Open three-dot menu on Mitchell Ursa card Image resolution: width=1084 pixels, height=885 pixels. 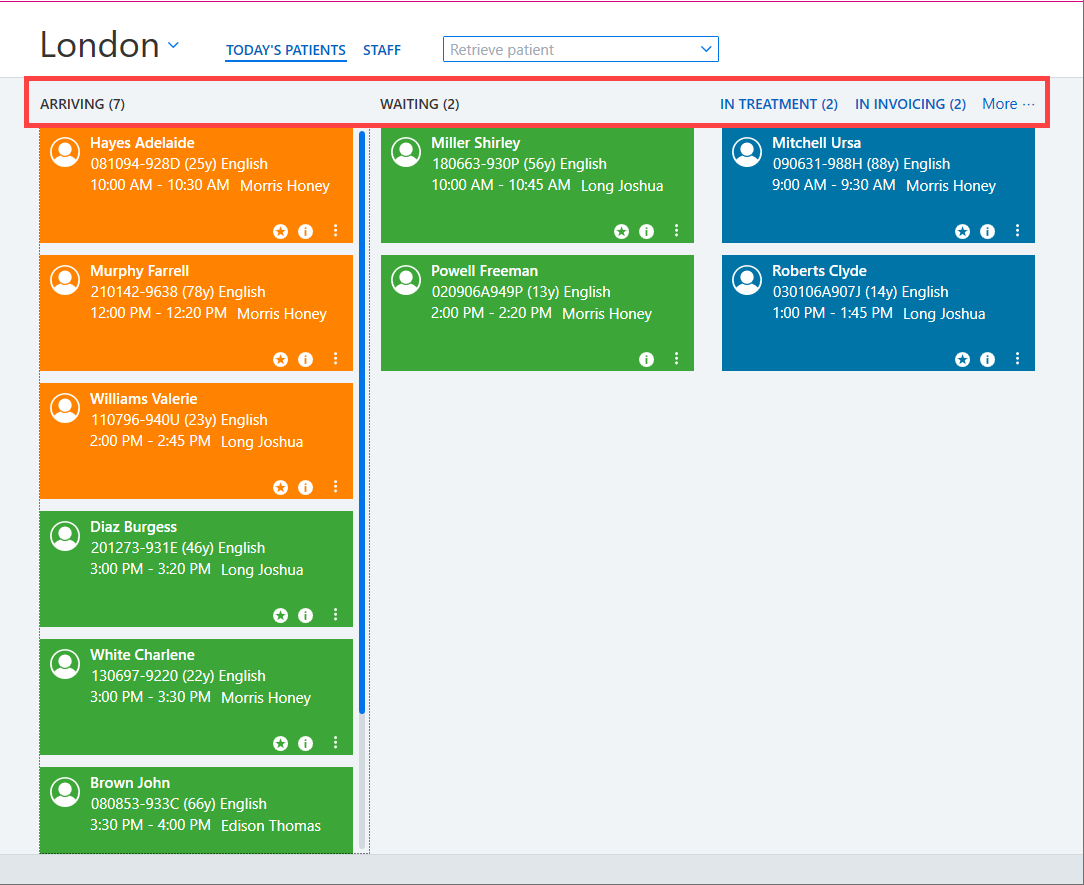pyautogui.click(x=1017, y=231)
